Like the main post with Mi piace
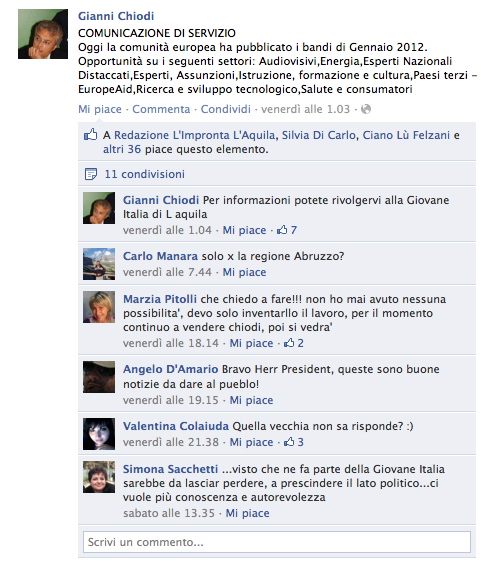The width and height of the screenshot is (481, 567). (100, 109)
